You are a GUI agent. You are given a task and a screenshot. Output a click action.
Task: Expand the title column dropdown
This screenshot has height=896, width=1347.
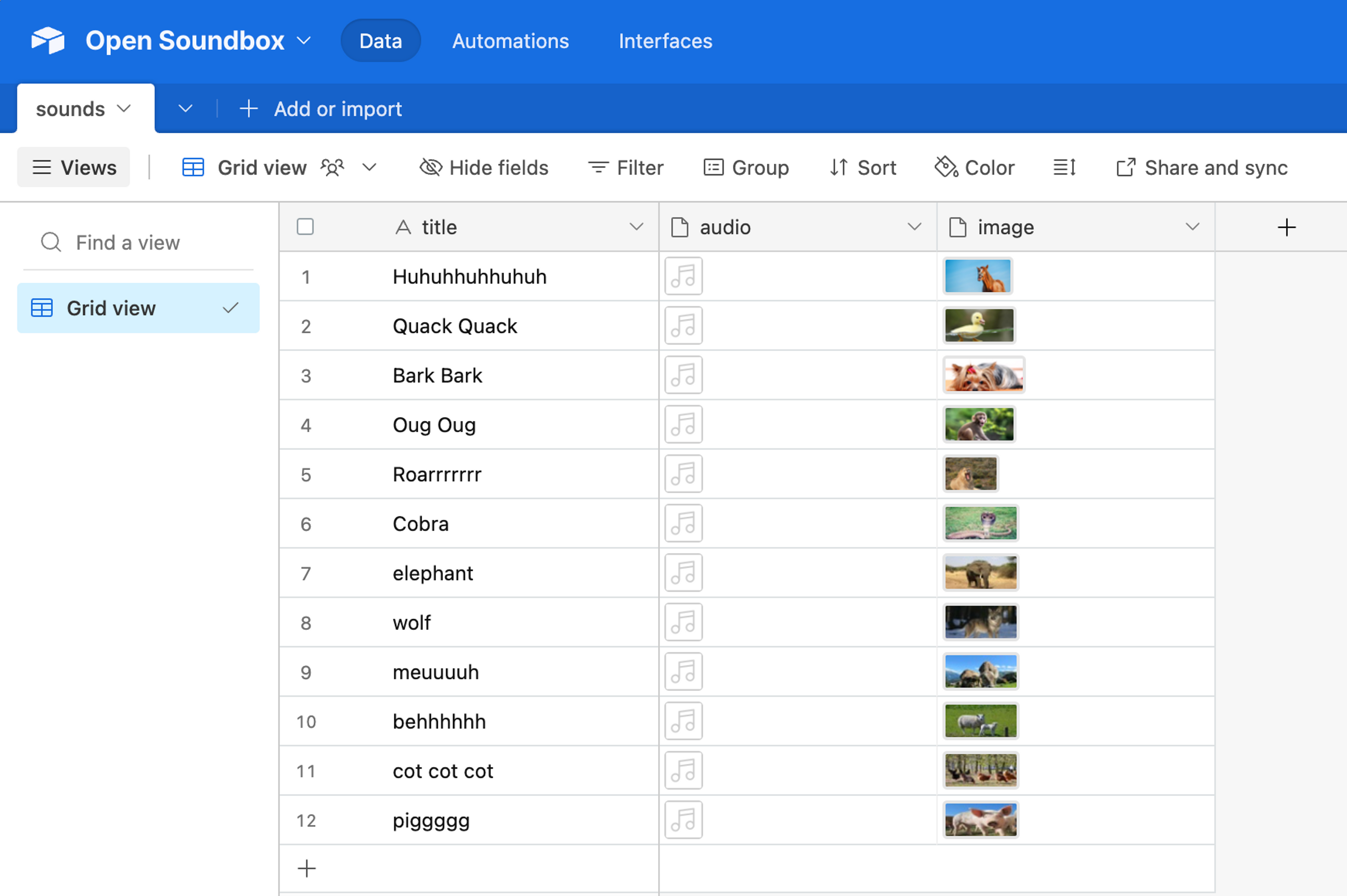point(636,227)
